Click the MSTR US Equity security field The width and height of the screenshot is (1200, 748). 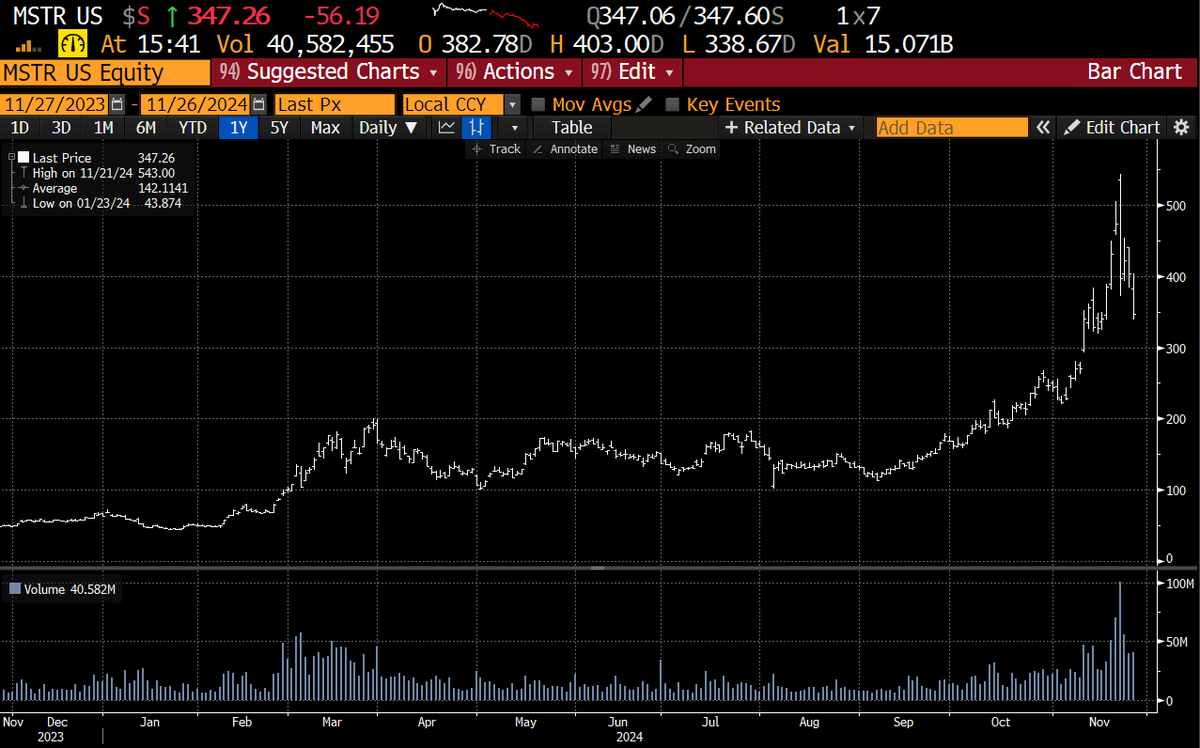tap(105, 72)
